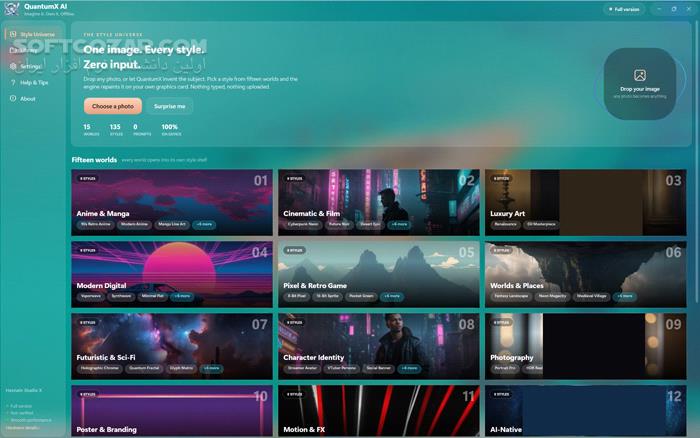
Task: Click the Fifteen worlds heading
Action: (94, 160)
